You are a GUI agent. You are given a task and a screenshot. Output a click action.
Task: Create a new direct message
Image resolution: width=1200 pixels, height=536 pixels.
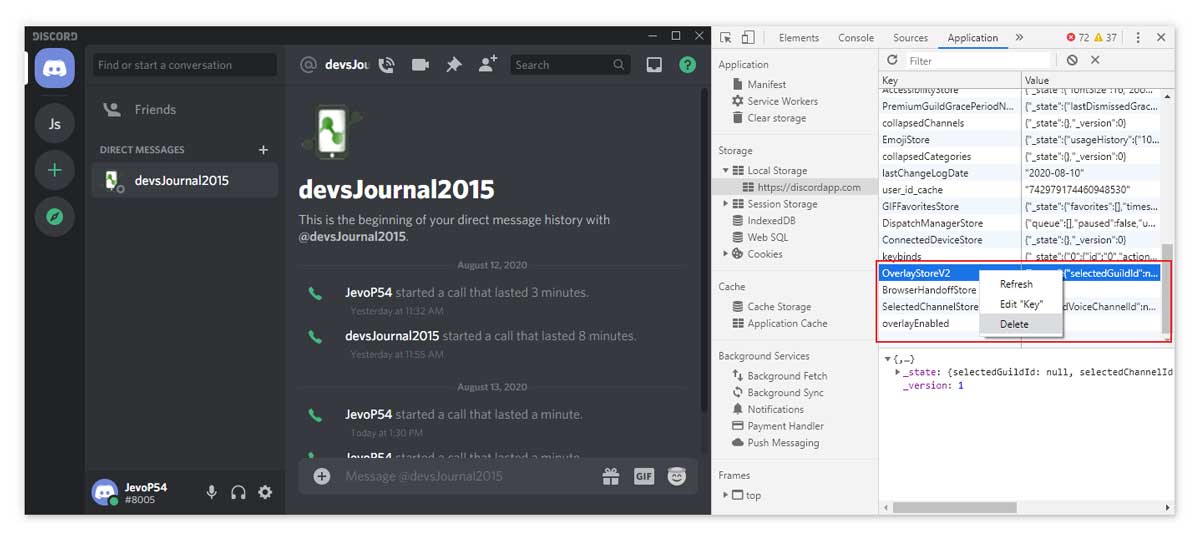pos(264,150)
